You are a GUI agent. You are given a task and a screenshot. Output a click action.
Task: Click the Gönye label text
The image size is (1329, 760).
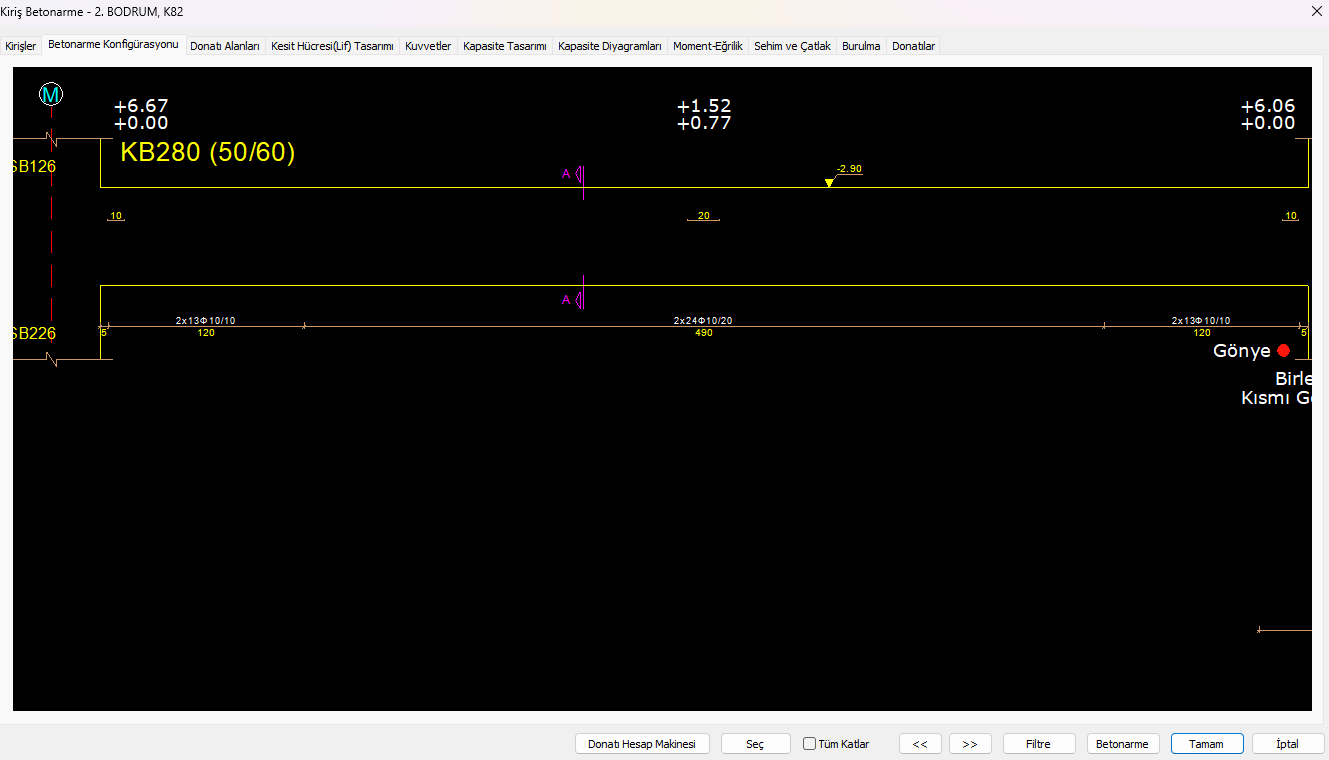click(1242, 351)
